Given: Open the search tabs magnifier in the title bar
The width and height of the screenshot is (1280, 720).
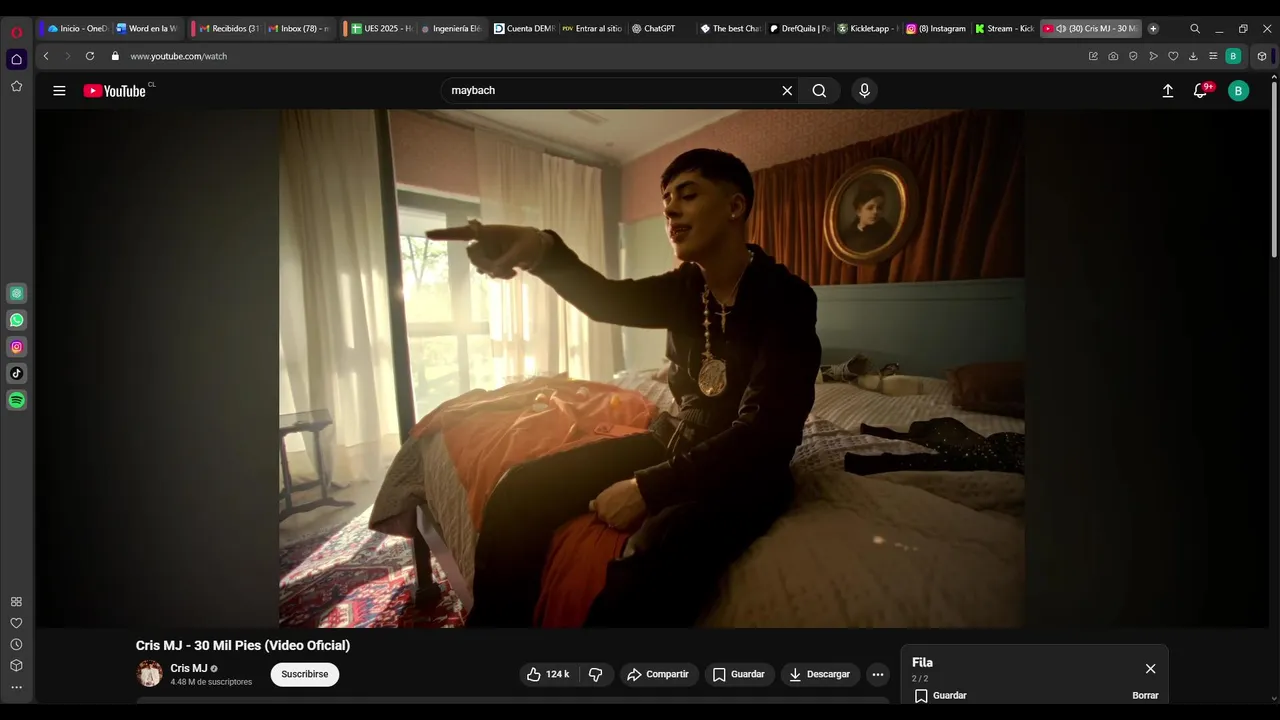Looking at the screenshot, I should (1195, 29).
